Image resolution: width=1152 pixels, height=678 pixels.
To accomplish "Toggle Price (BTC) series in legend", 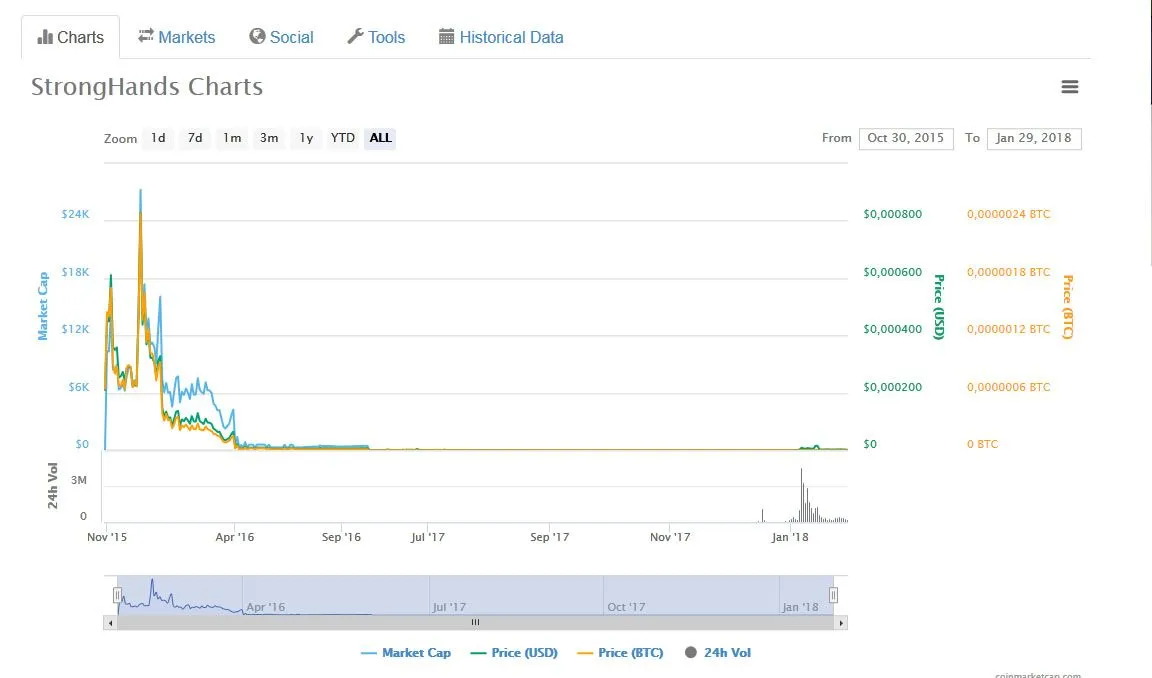I will [x=621, y=652].
